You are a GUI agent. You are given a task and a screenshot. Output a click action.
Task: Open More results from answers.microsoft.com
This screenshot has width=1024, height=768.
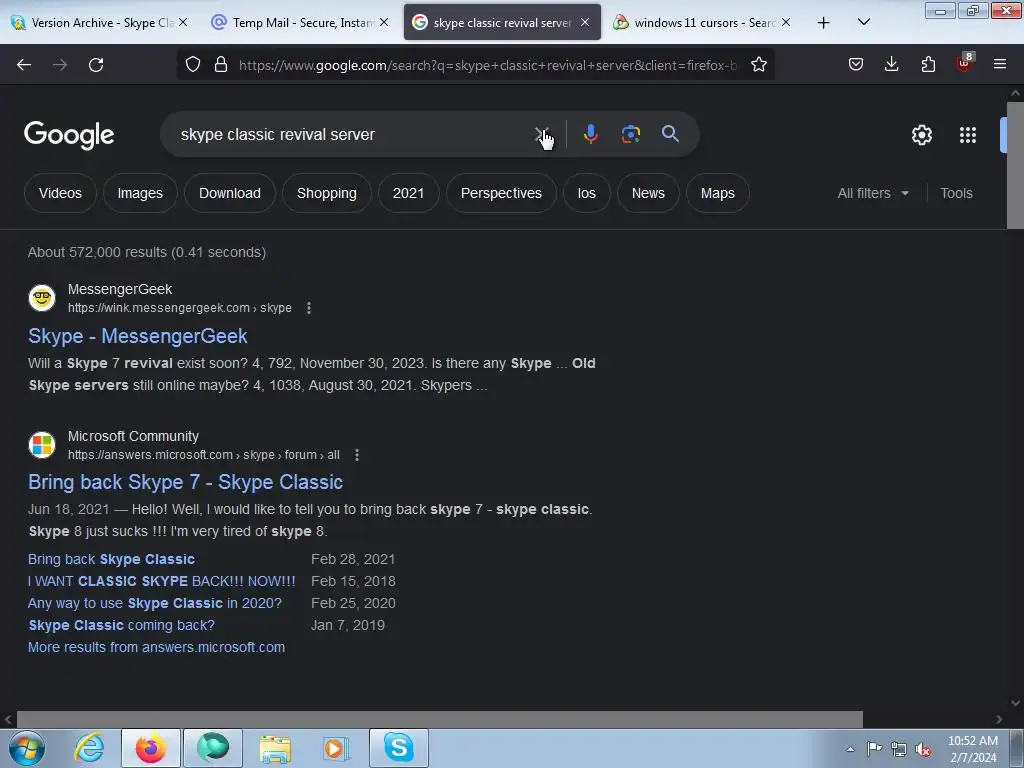click(156, 647)
